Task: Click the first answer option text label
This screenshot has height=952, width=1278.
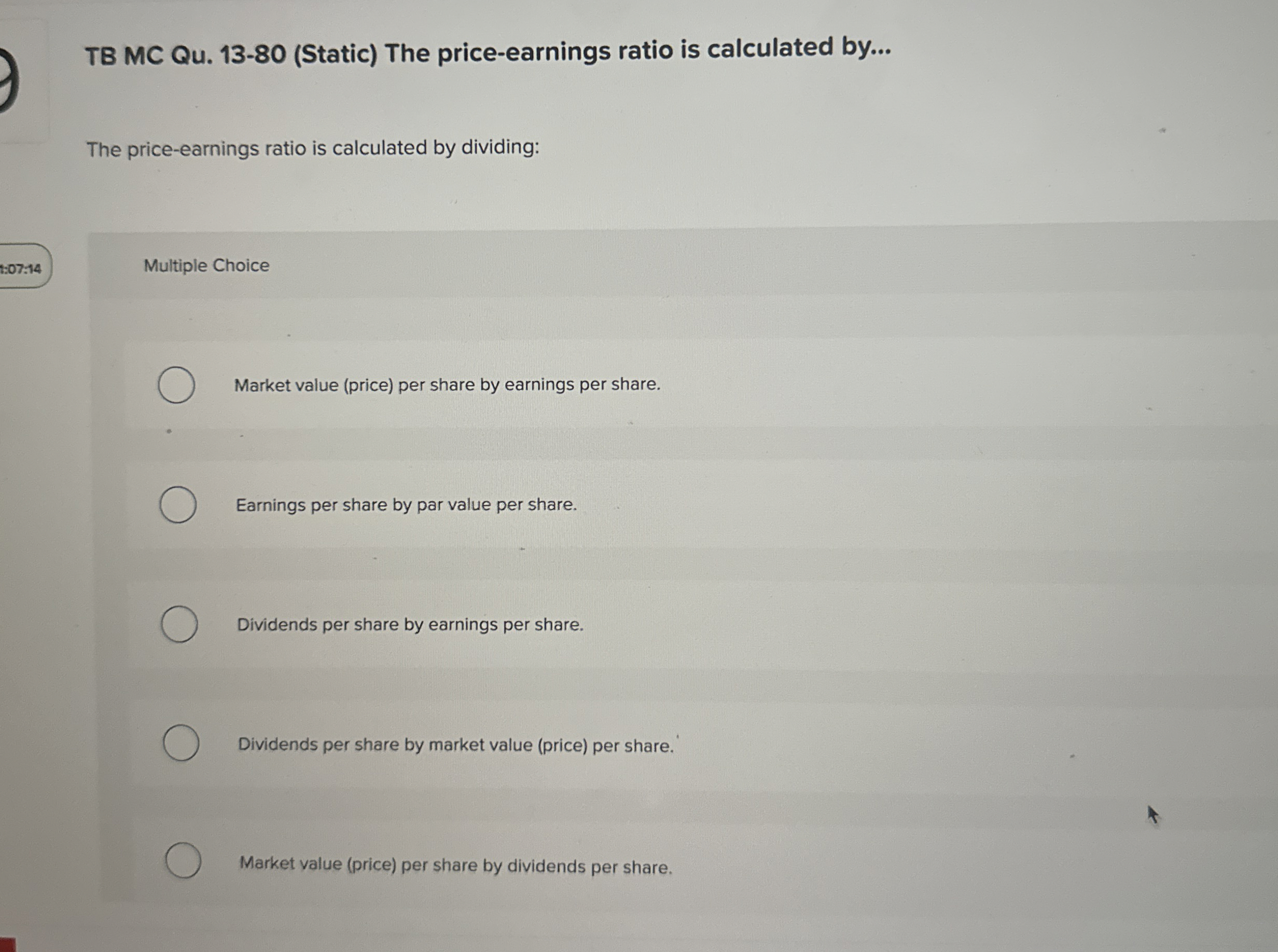Action: point(448,385)
